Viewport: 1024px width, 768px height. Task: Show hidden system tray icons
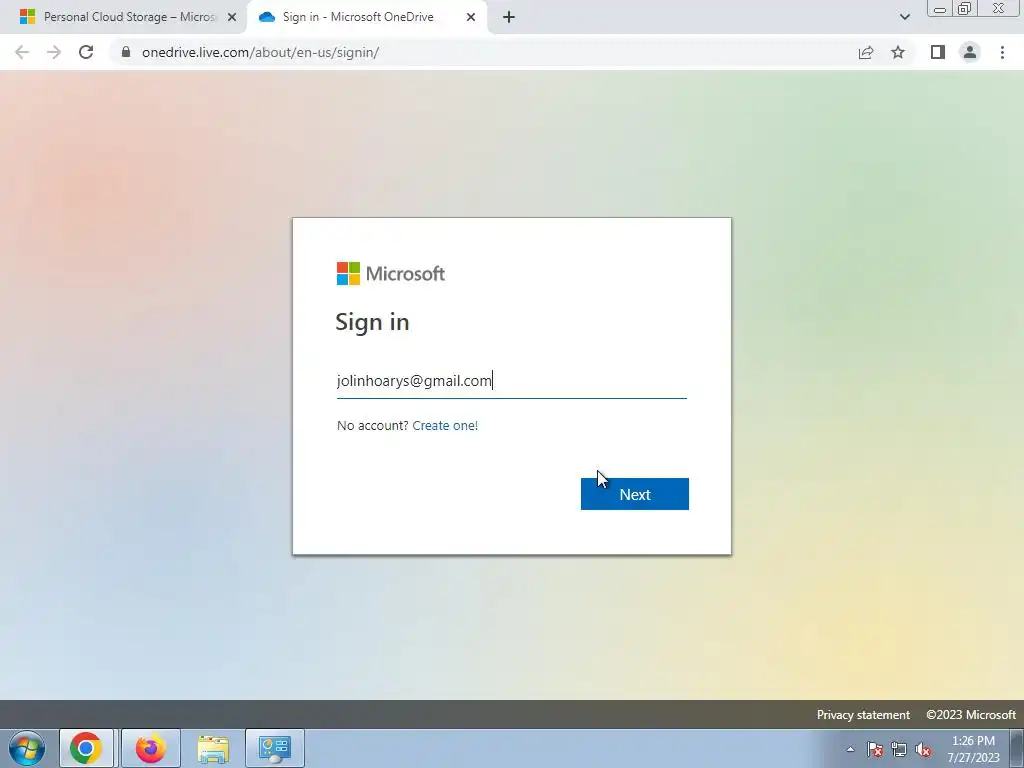850,749
